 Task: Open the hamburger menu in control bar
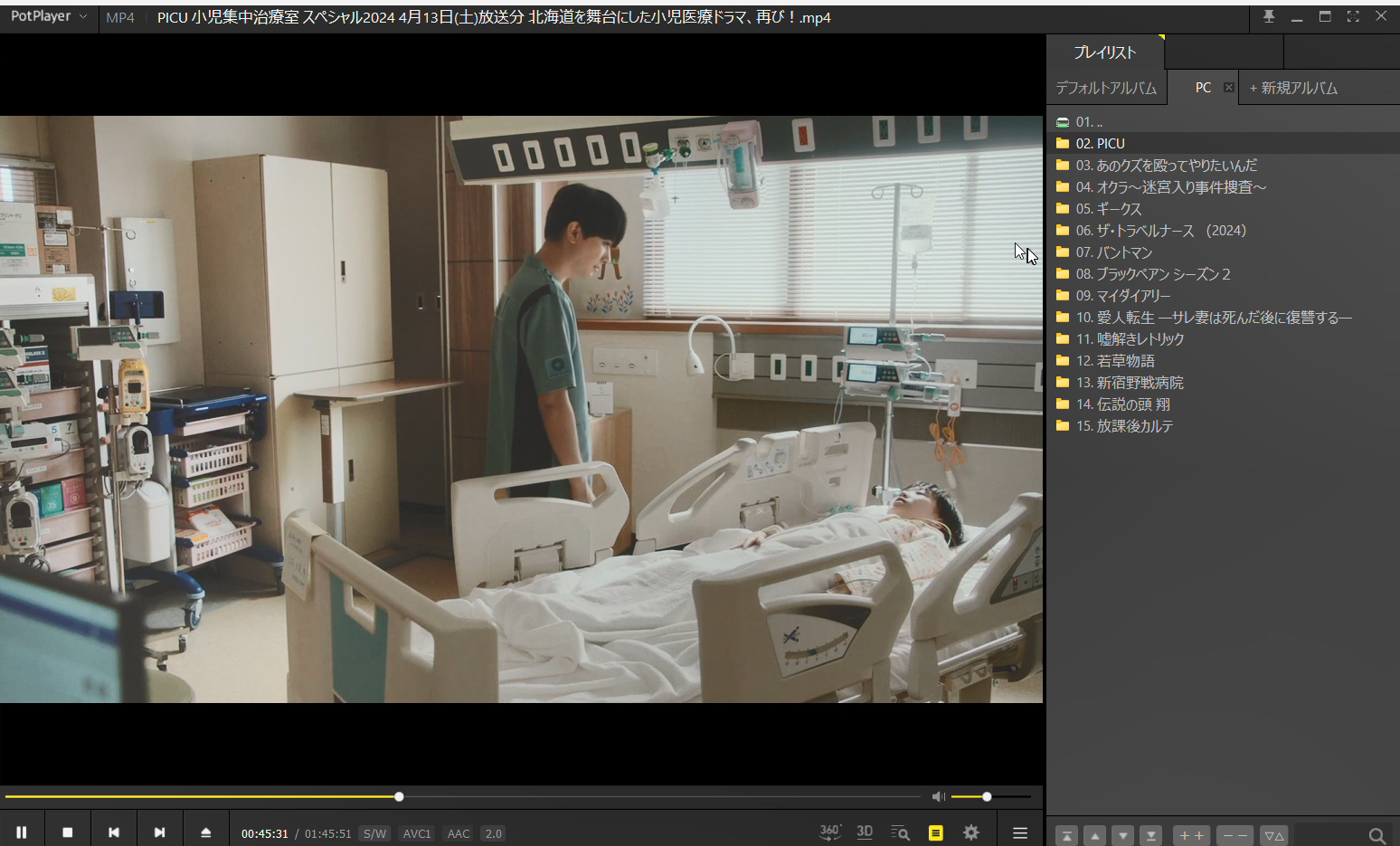(1019, 832)
